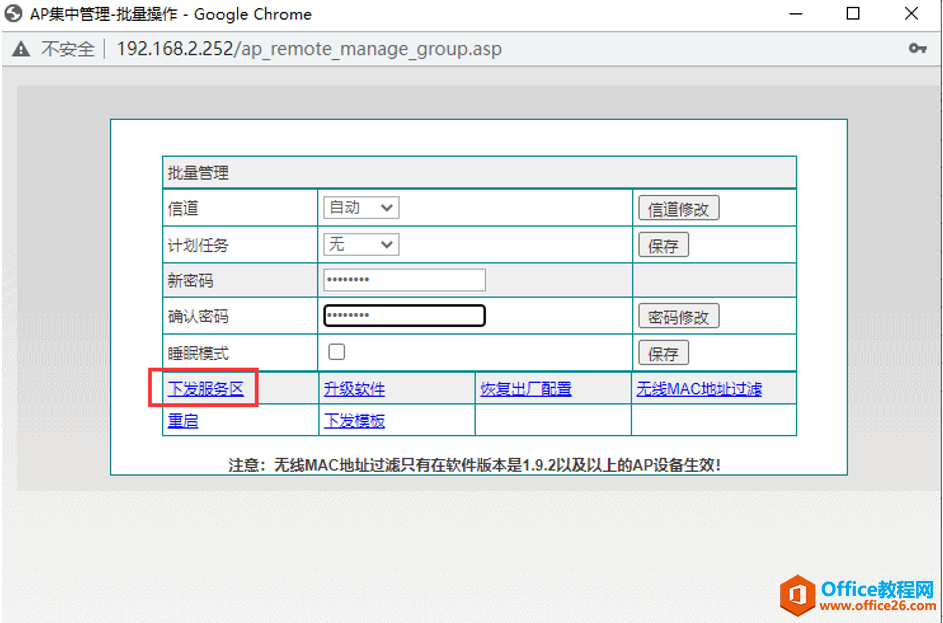
Task: Click the globe icon in the title bar
Action: point(13,13)
